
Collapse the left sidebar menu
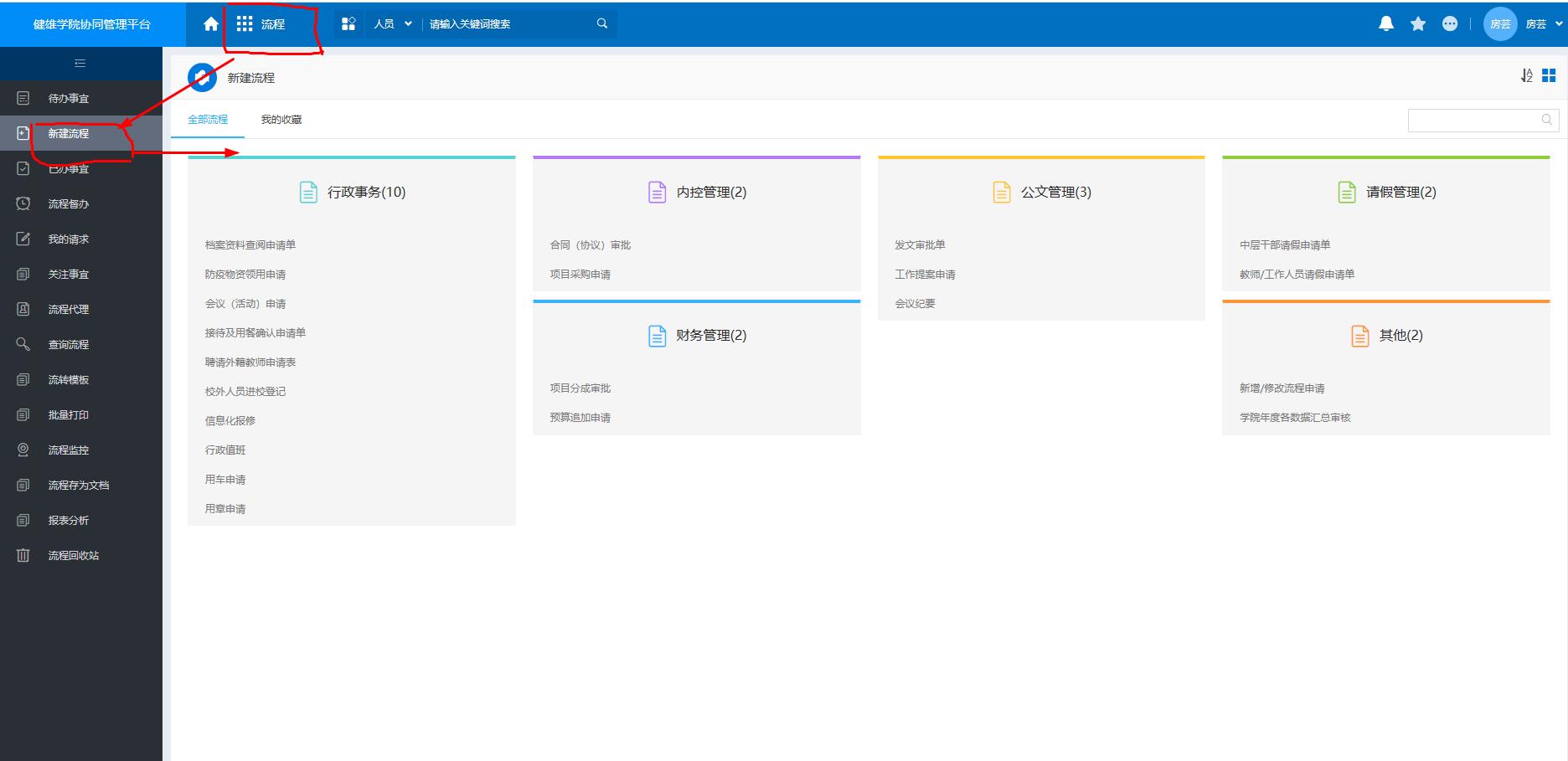(x=80, y=64)
